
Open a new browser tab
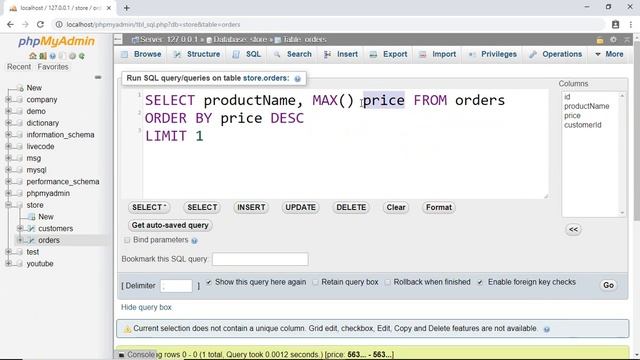click(127, 8)
